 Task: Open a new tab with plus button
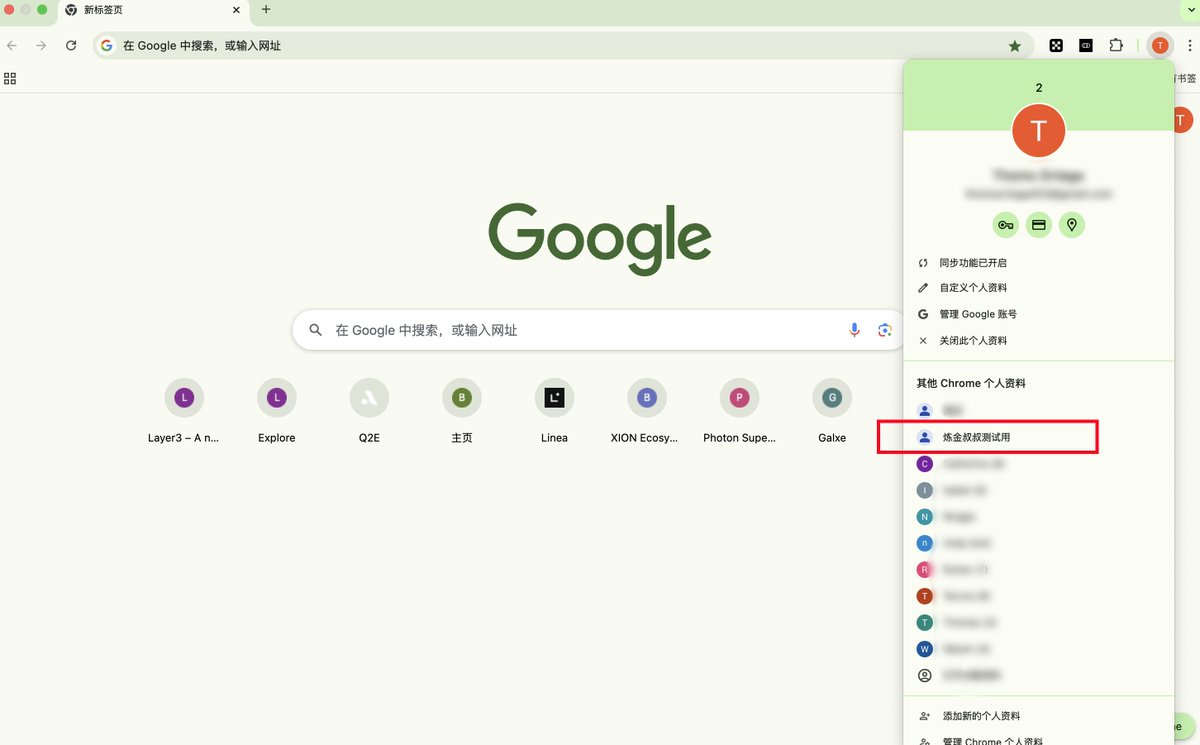point(266,9)
